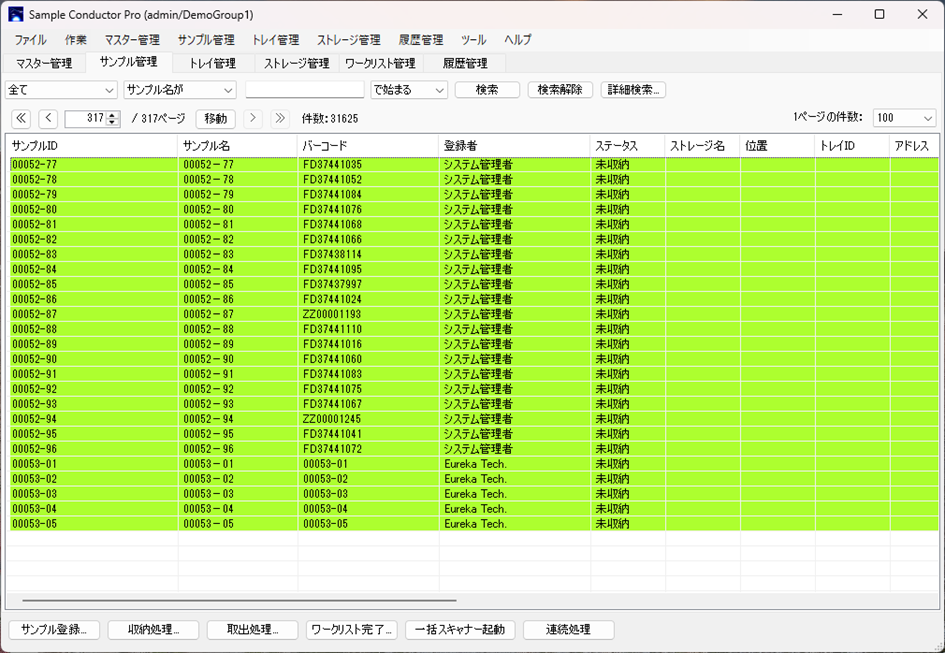Start 一括スキャナー起動 button
Screen dimensions: 945x653
coord(460,630)
